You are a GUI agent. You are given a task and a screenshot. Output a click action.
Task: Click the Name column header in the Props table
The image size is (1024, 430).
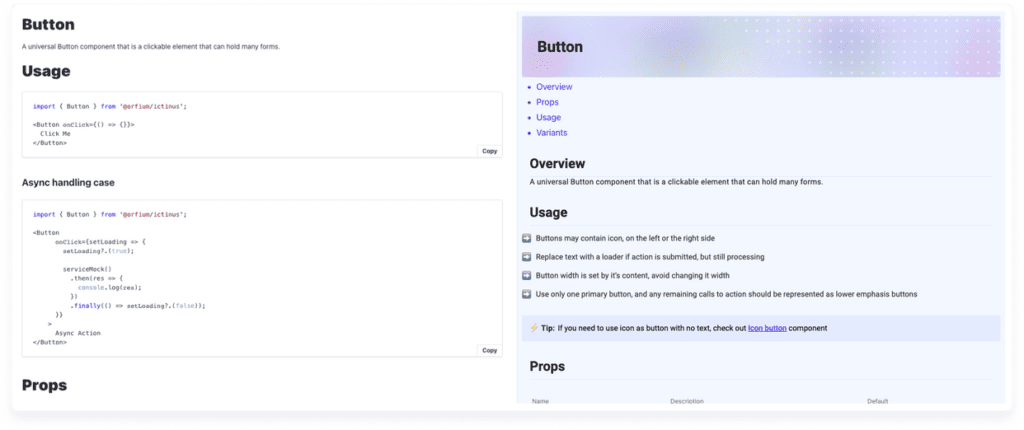541,401
